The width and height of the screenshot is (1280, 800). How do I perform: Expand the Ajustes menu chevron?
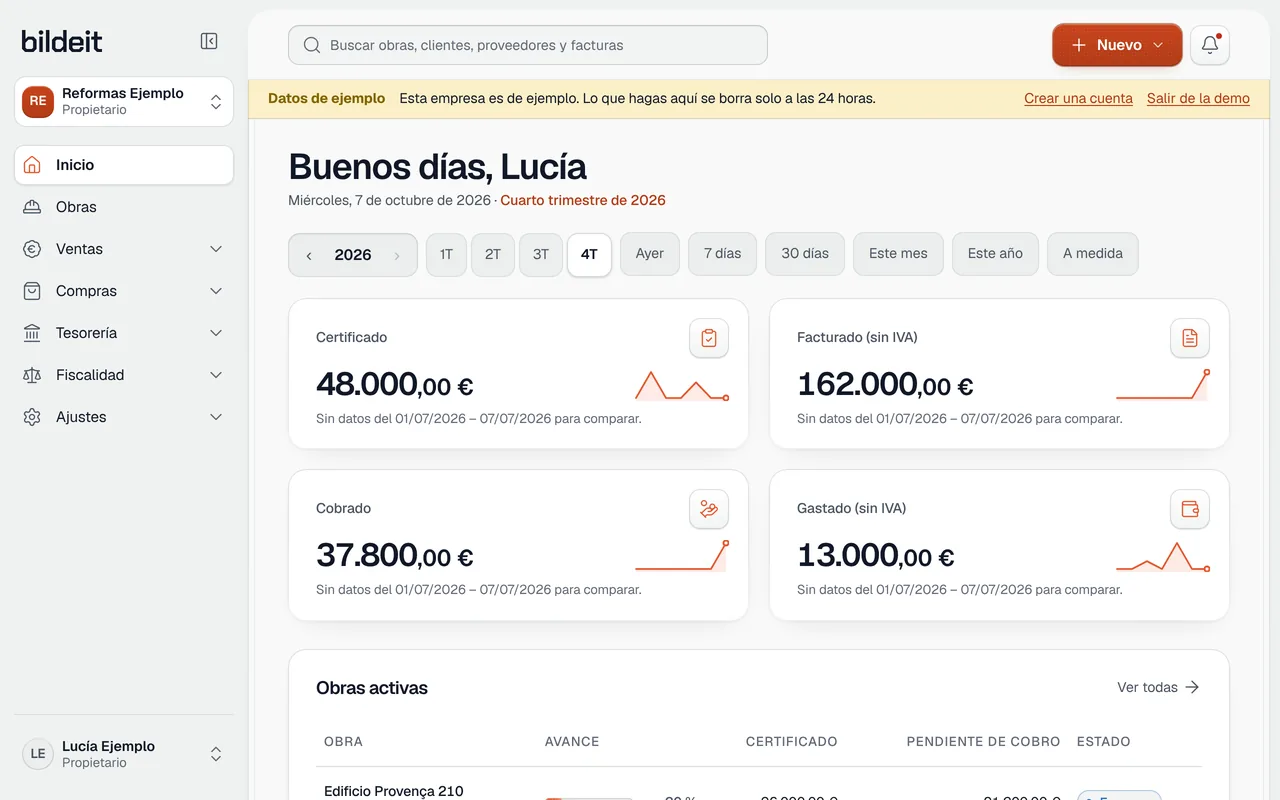pos(216,417)
